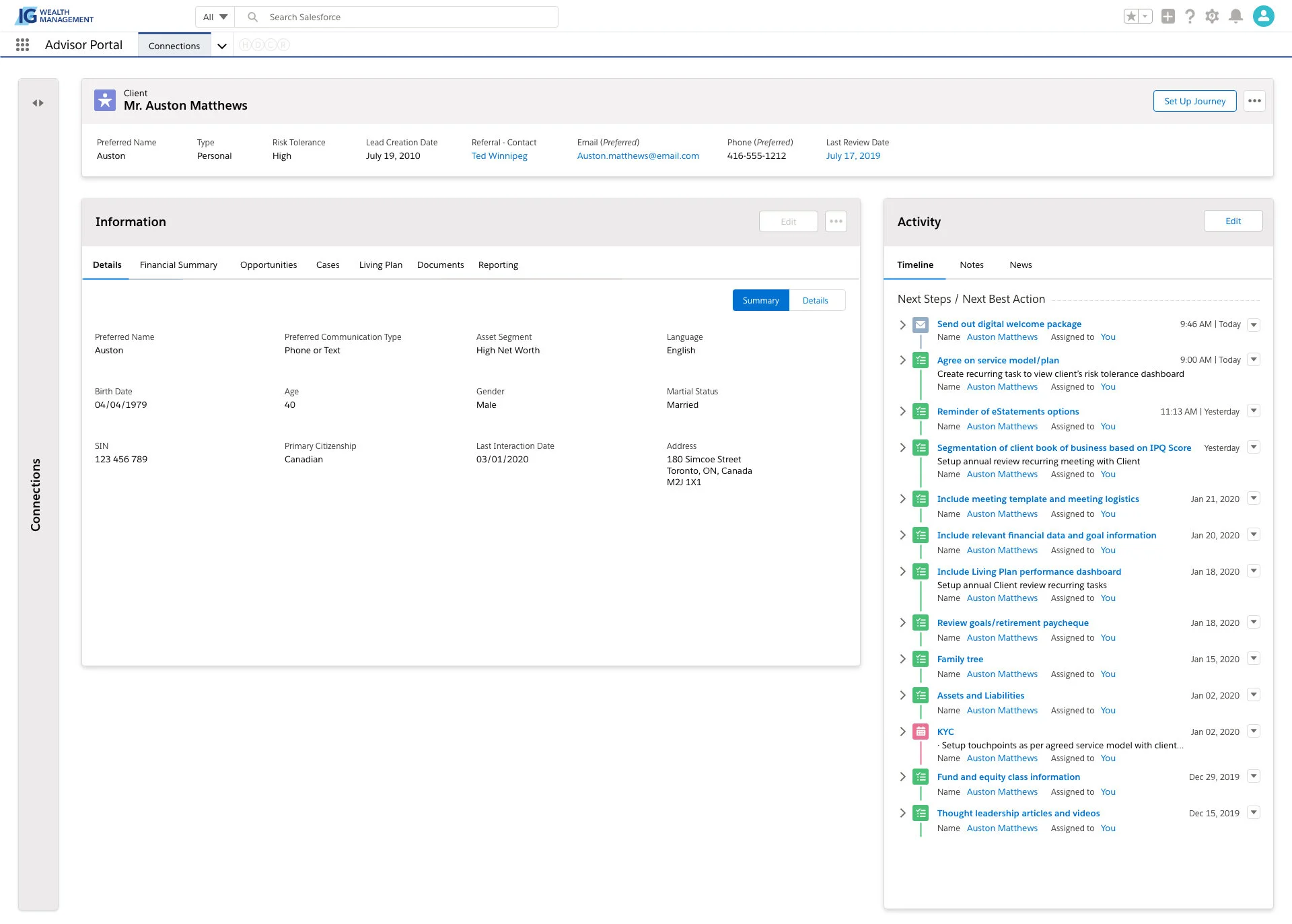Open the All search scope dropdown
Screen dimensions: 1292x924
(215, 17)
